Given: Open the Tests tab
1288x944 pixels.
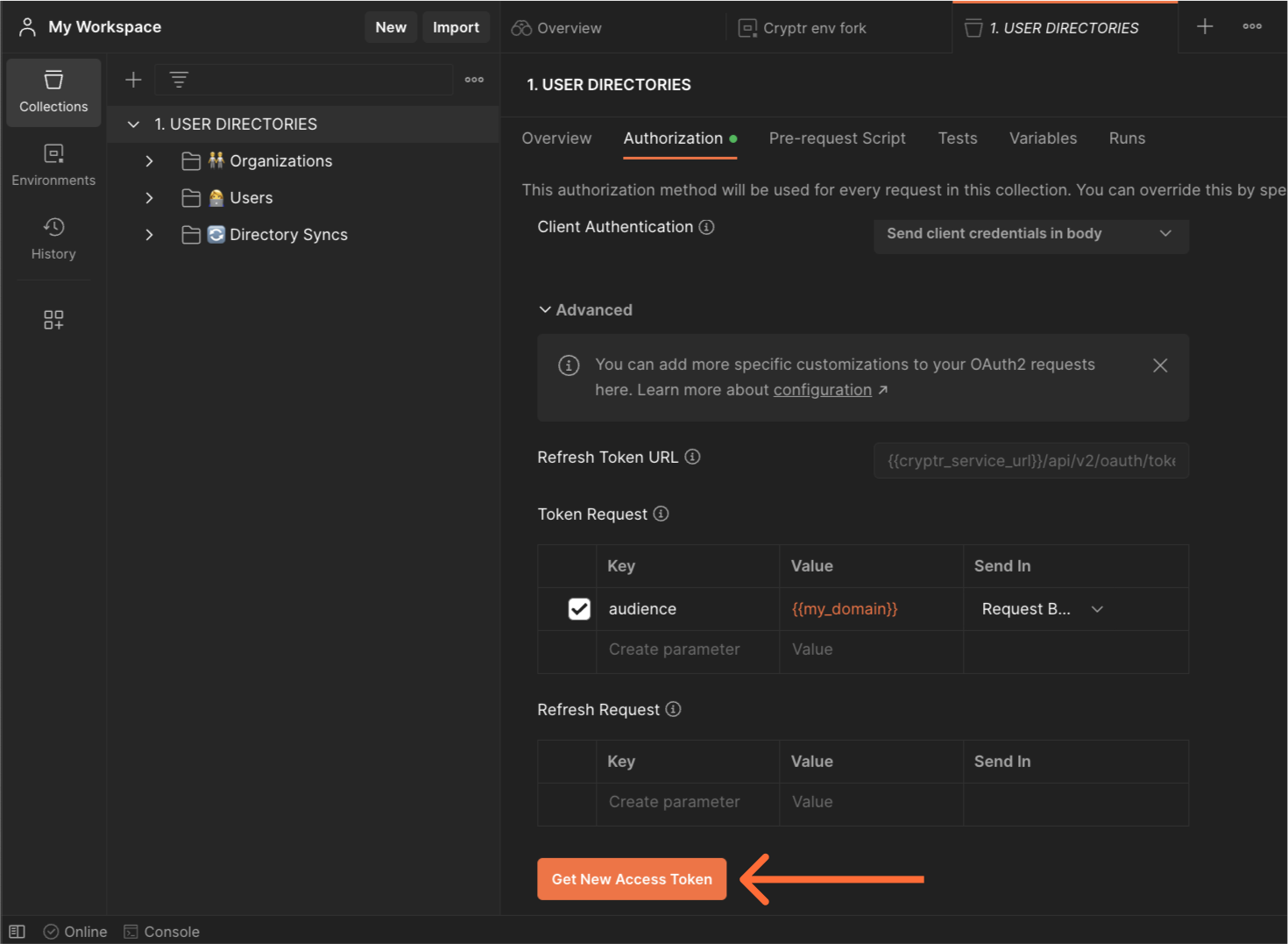Looking at the screenshot, I should (958, 138).
